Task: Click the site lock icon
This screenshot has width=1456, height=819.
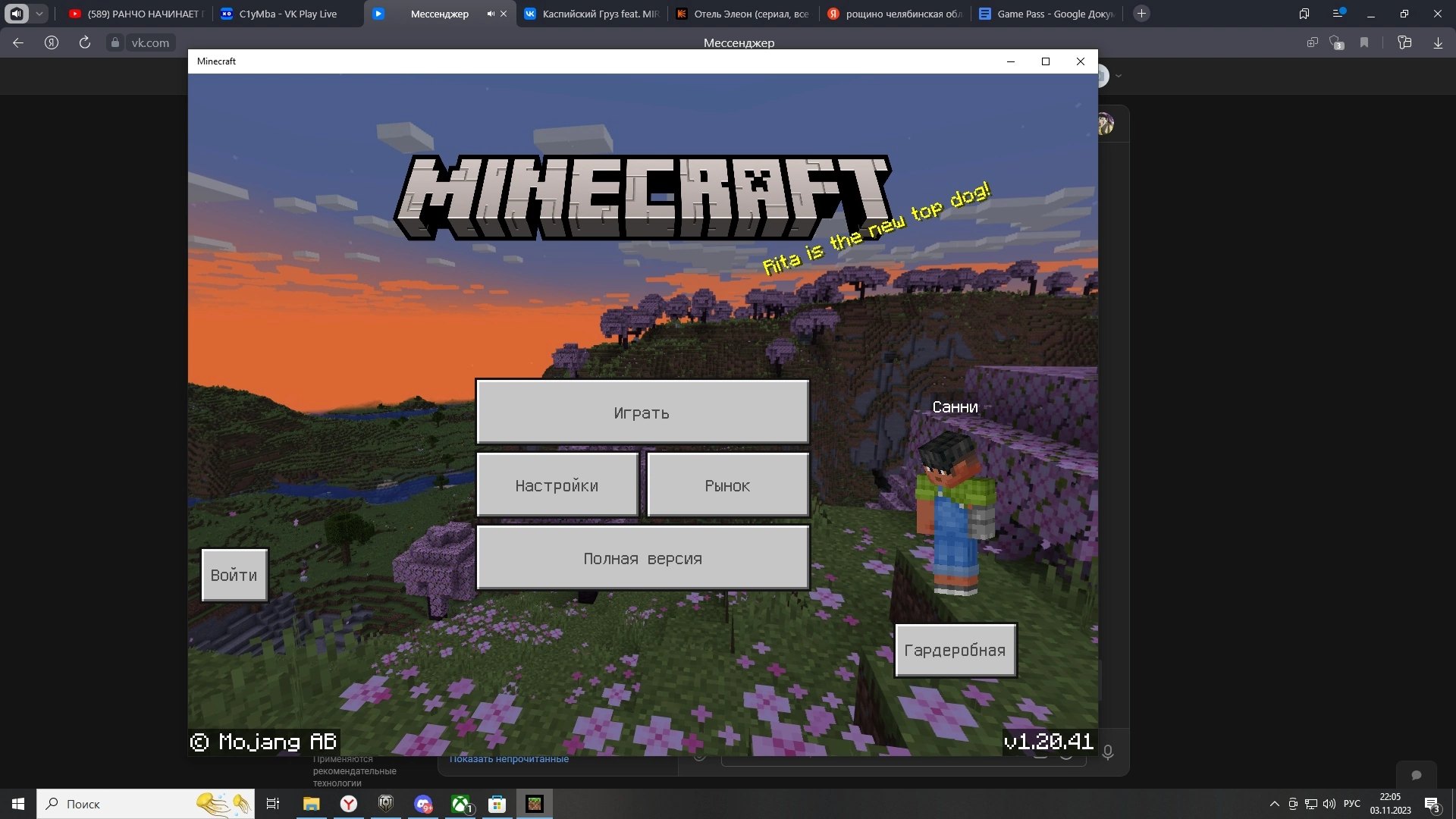Action: point(115,43)
